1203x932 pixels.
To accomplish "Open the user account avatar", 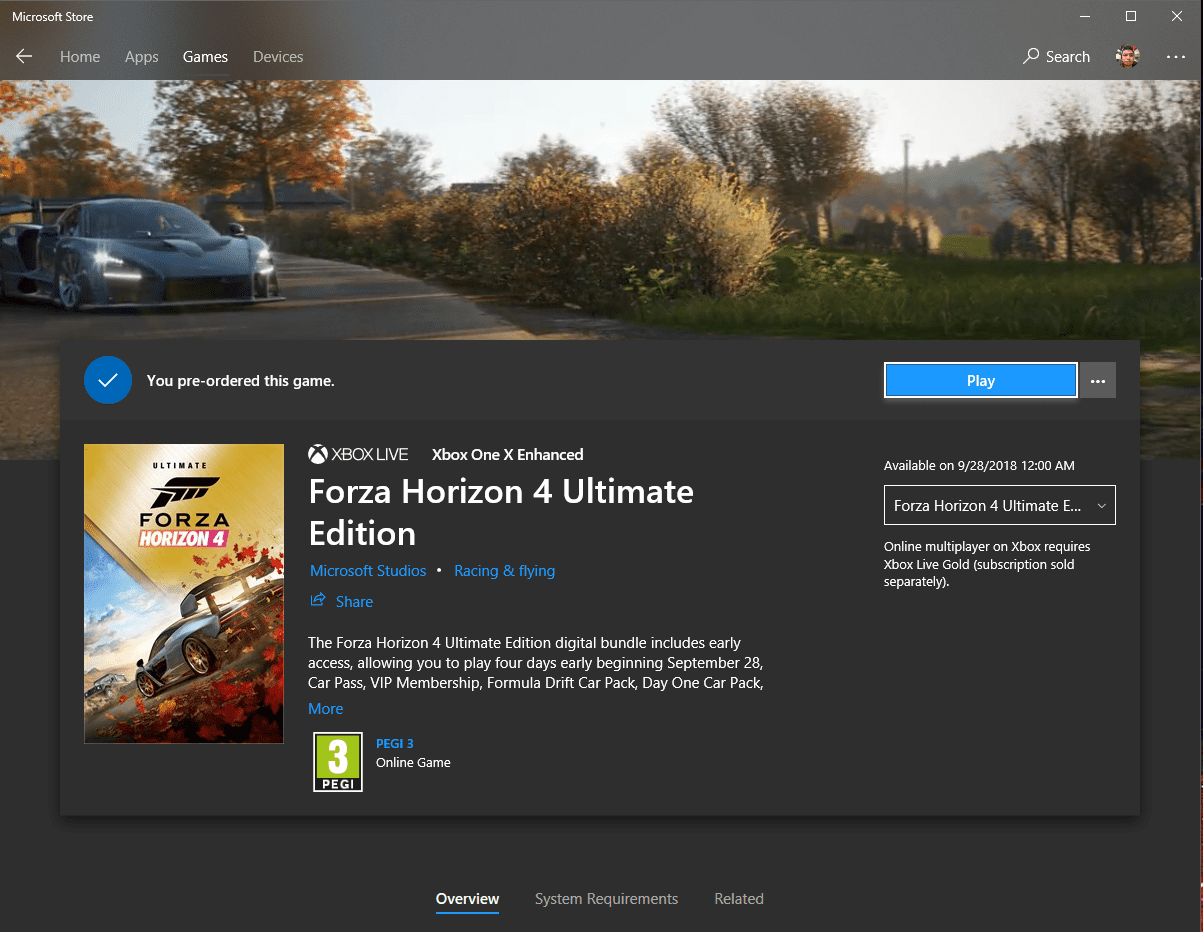I will pos(1128,57).
